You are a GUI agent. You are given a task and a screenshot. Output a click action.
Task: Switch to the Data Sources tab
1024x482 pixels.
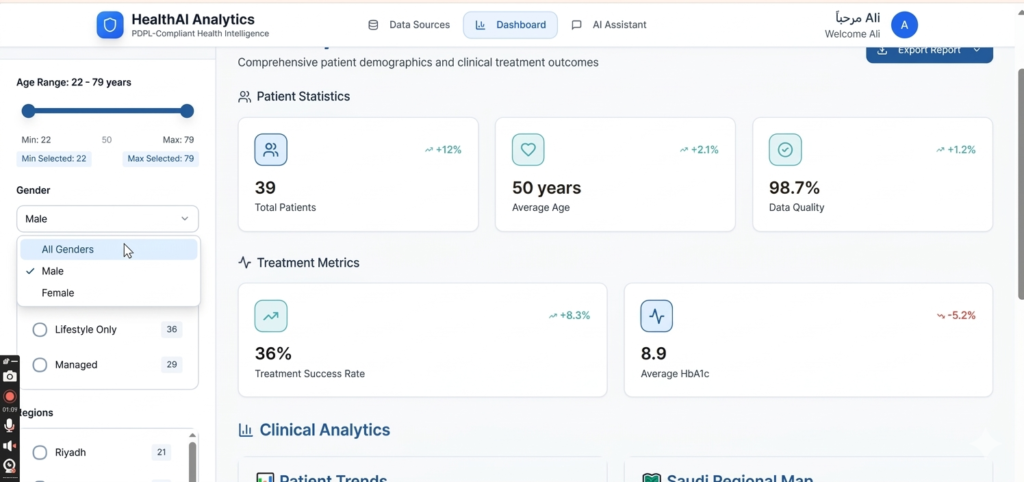(409, 25)
